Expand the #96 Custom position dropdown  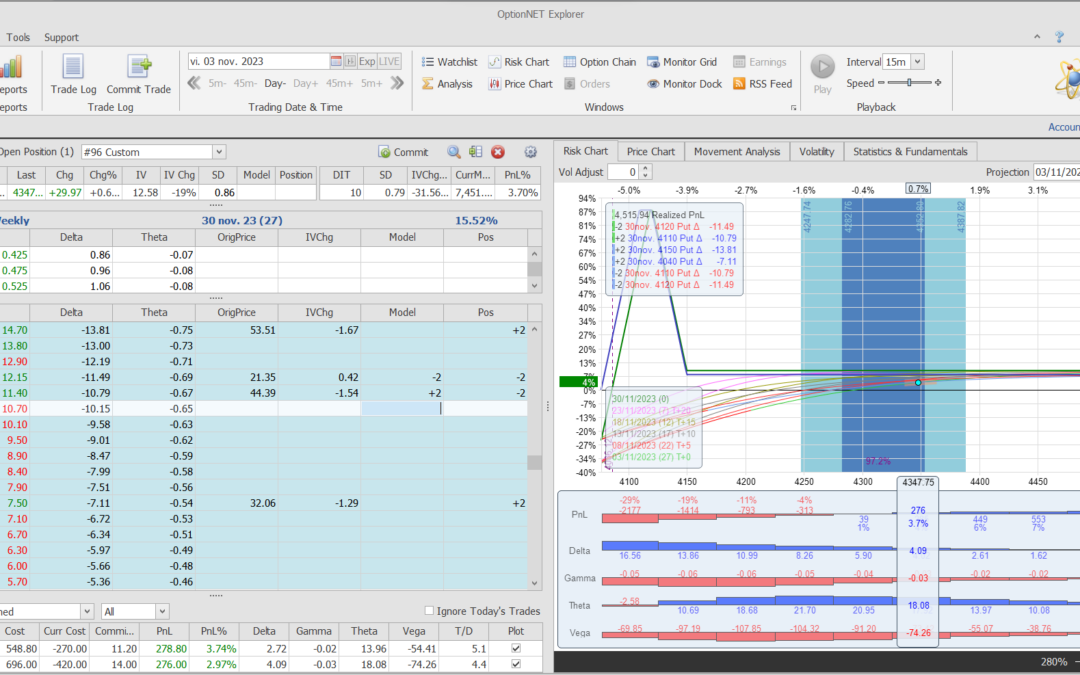[x=219, y=152]
